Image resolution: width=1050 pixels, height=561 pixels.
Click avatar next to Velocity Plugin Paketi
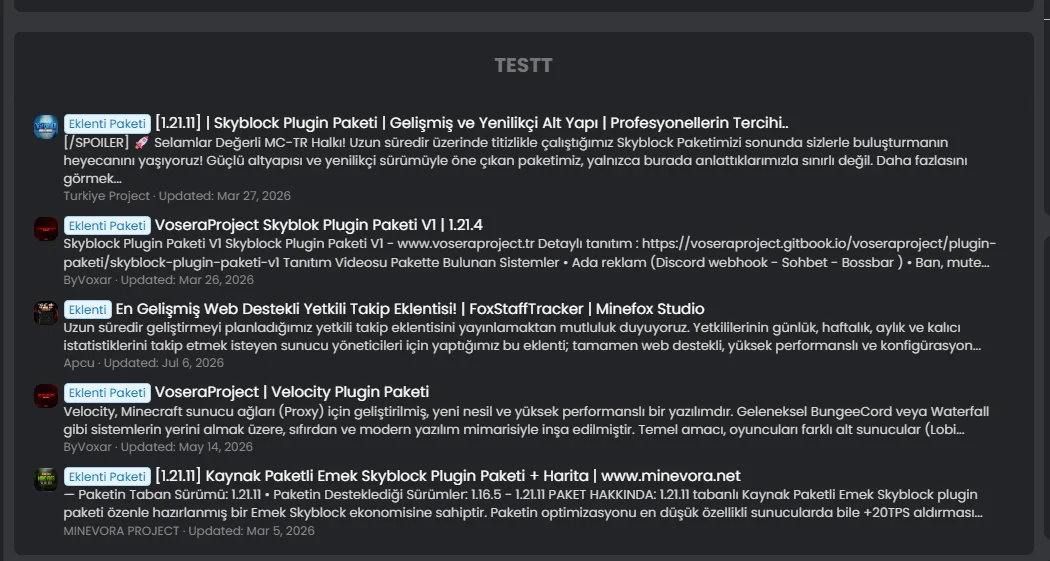point(46,396)
